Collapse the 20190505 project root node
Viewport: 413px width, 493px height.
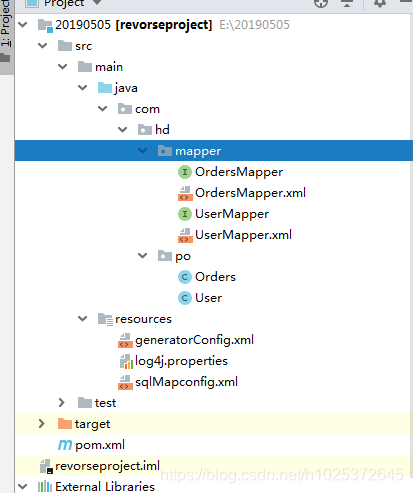coord(23,25)
